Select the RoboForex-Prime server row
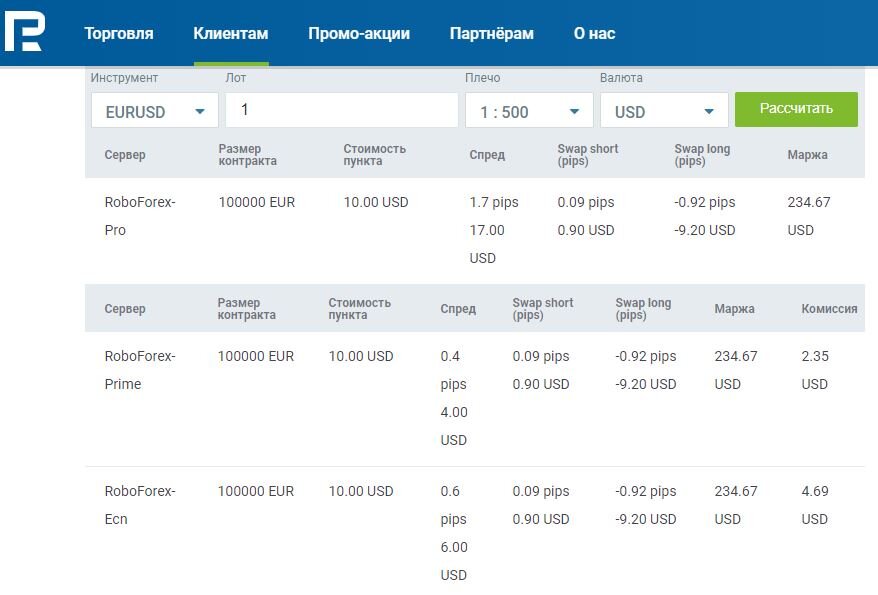Screen dimensions: 878x595 click(475, 399)
